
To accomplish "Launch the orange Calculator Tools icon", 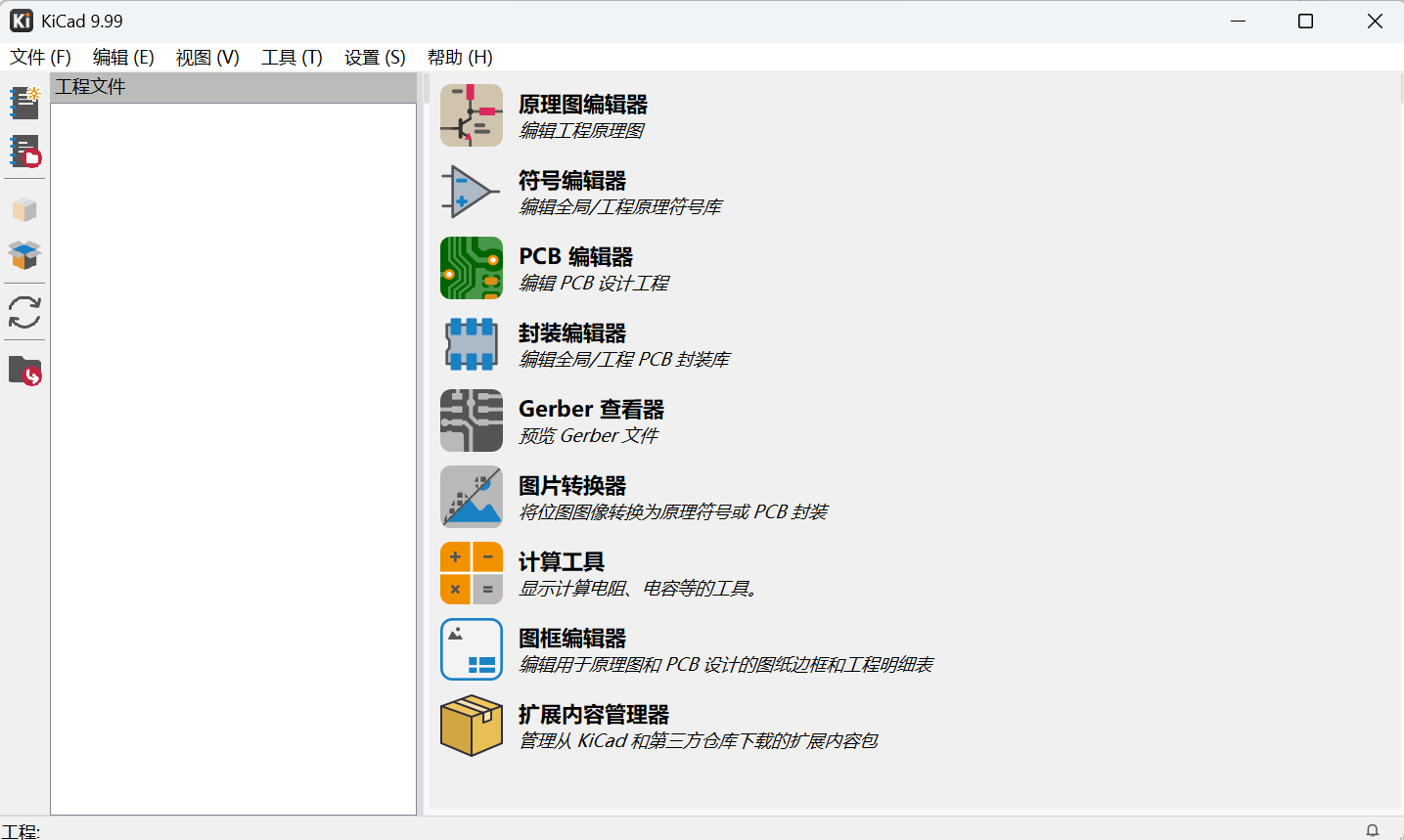I will (472, 573).
